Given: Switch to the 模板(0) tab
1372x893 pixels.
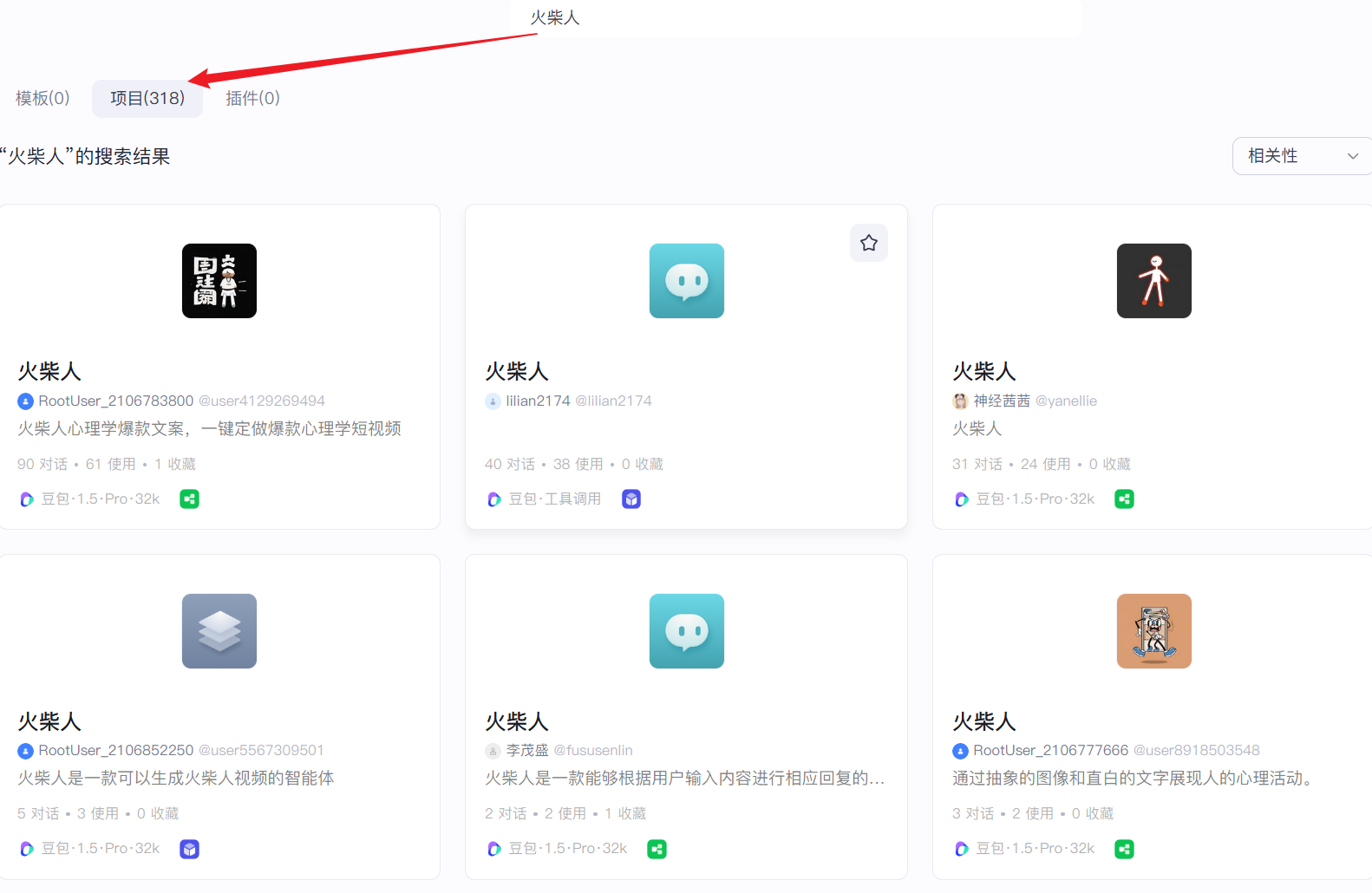Looking at the screenshot, I should coord(42,98).
